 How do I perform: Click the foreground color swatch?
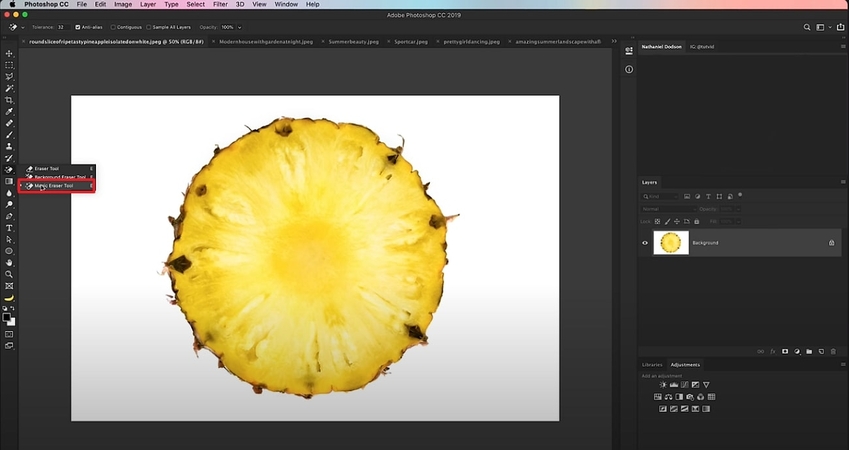[x=8, y=318]
